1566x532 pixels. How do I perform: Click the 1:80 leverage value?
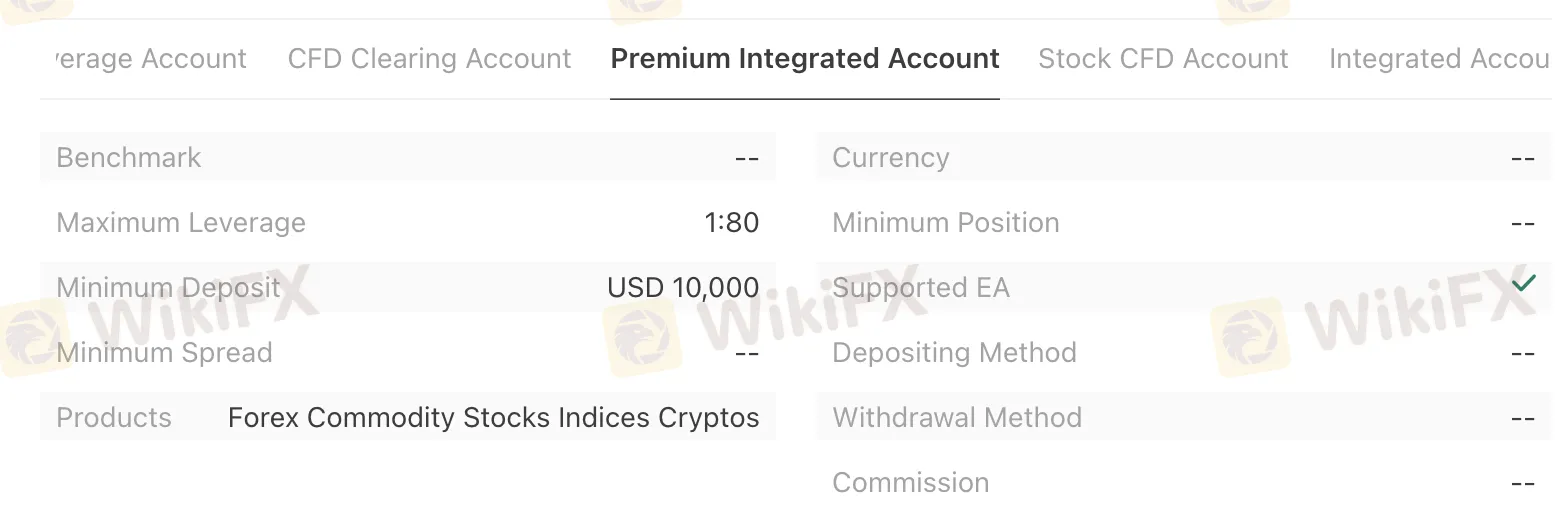[x=732, y=223]
